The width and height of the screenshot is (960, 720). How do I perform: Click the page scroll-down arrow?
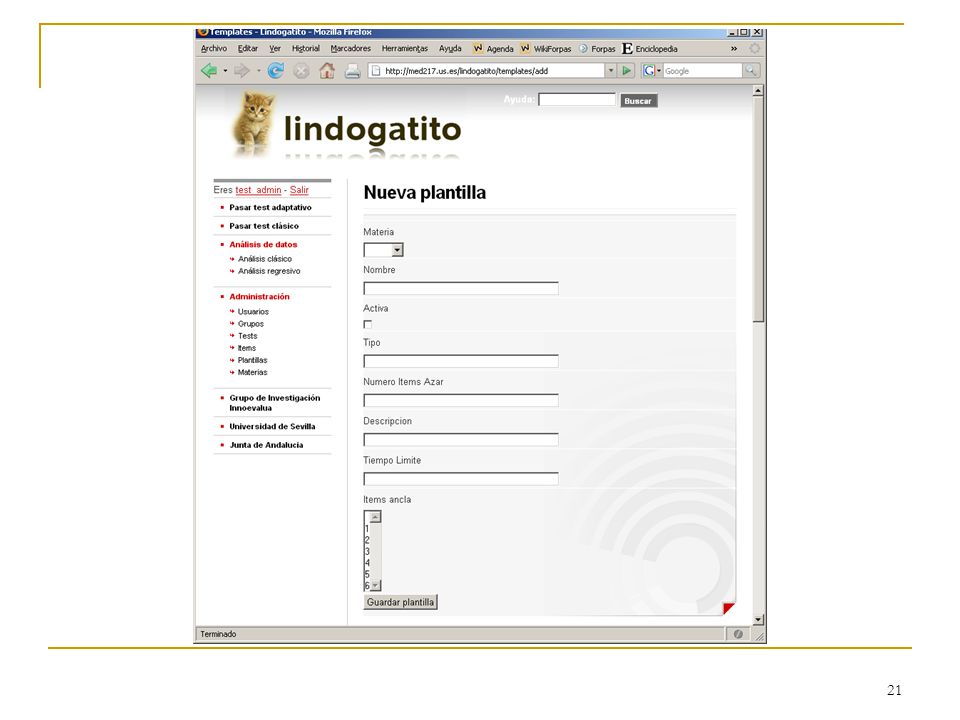click(x=758, y=620)
